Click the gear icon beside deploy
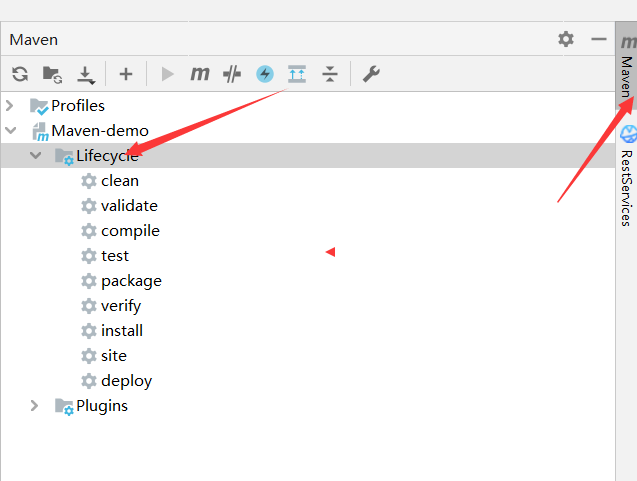 click(89, 381)
